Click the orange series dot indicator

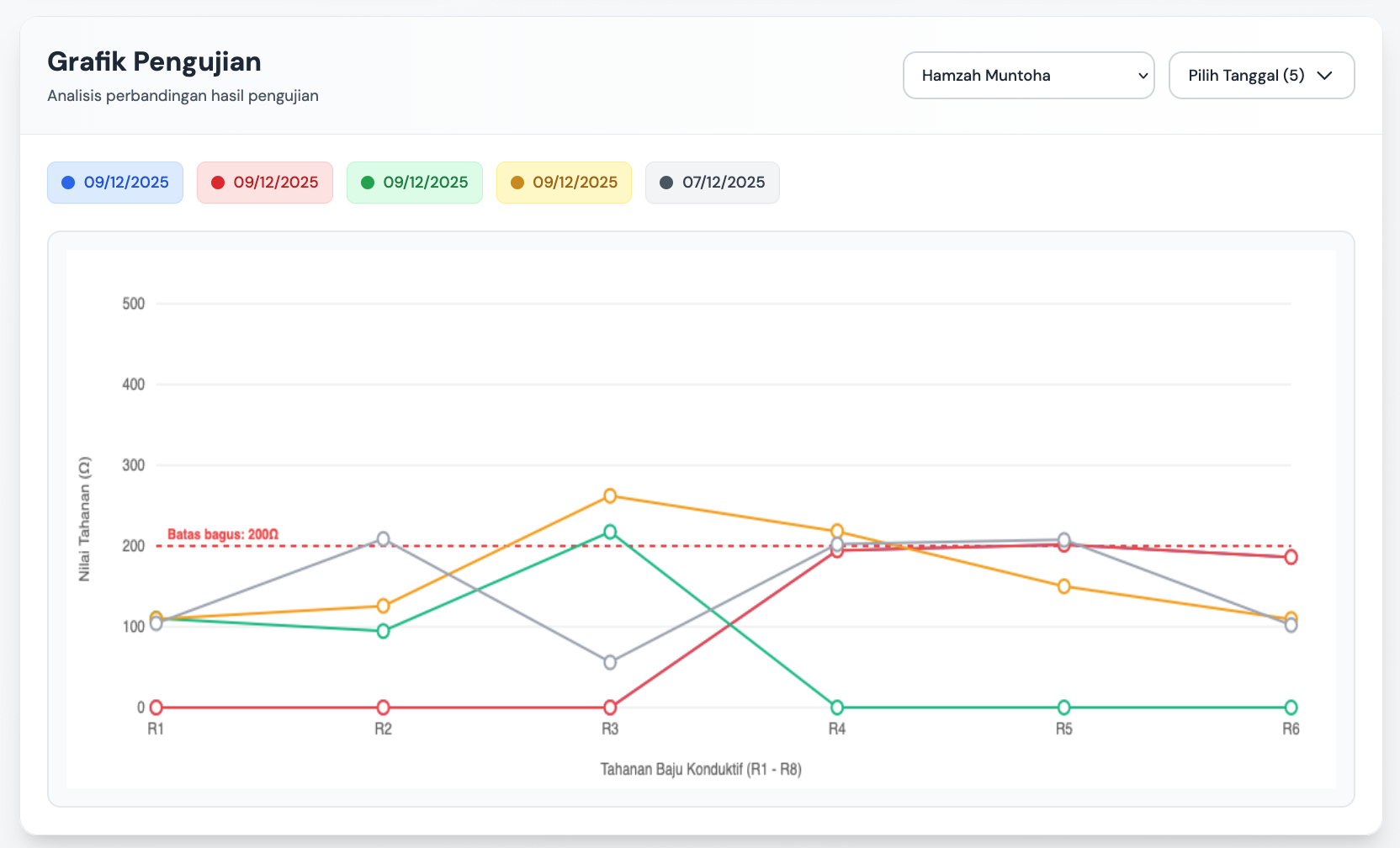(517, 182)
